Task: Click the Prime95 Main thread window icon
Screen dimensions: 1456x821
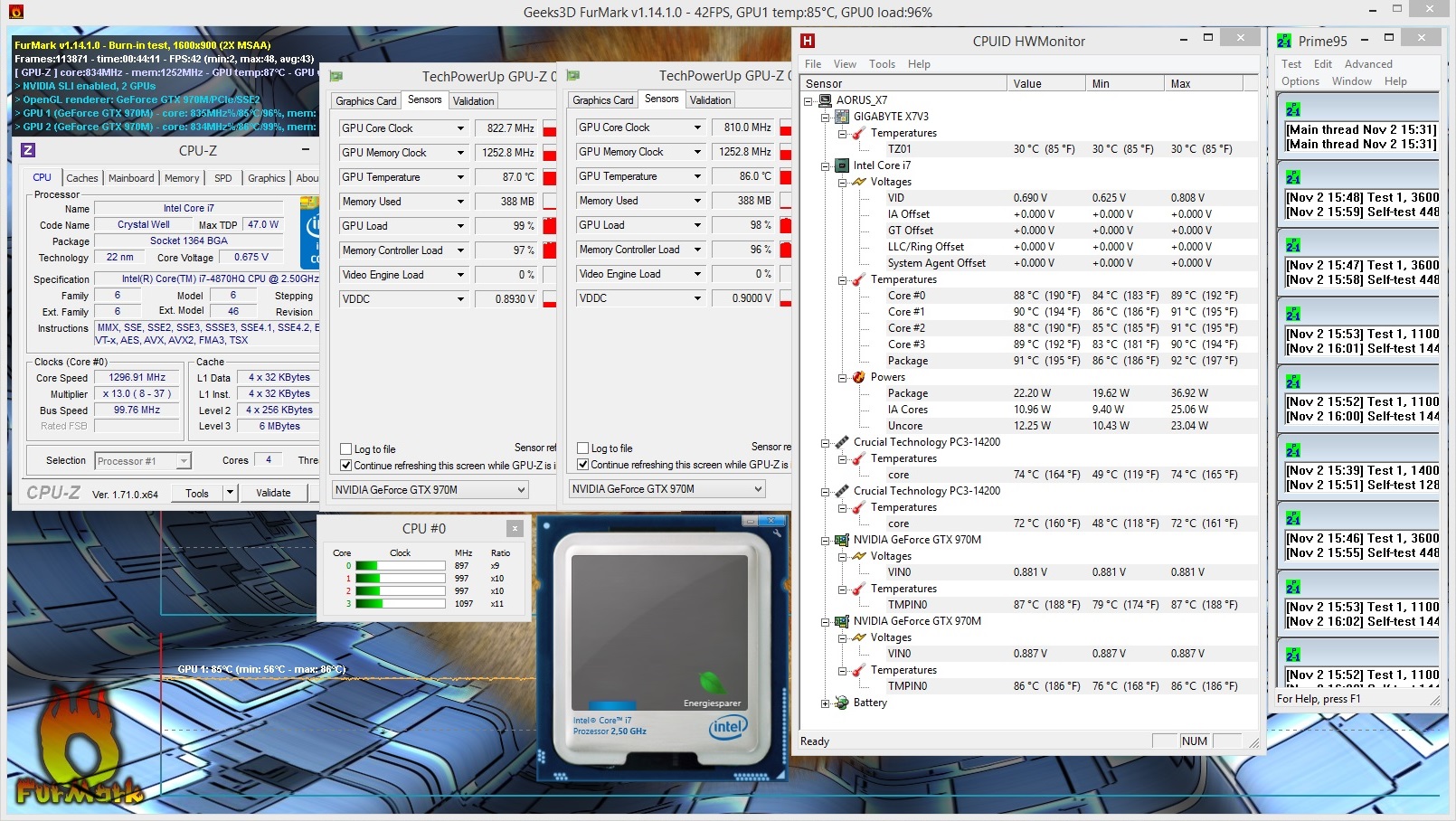Action: coord(1293,109)
